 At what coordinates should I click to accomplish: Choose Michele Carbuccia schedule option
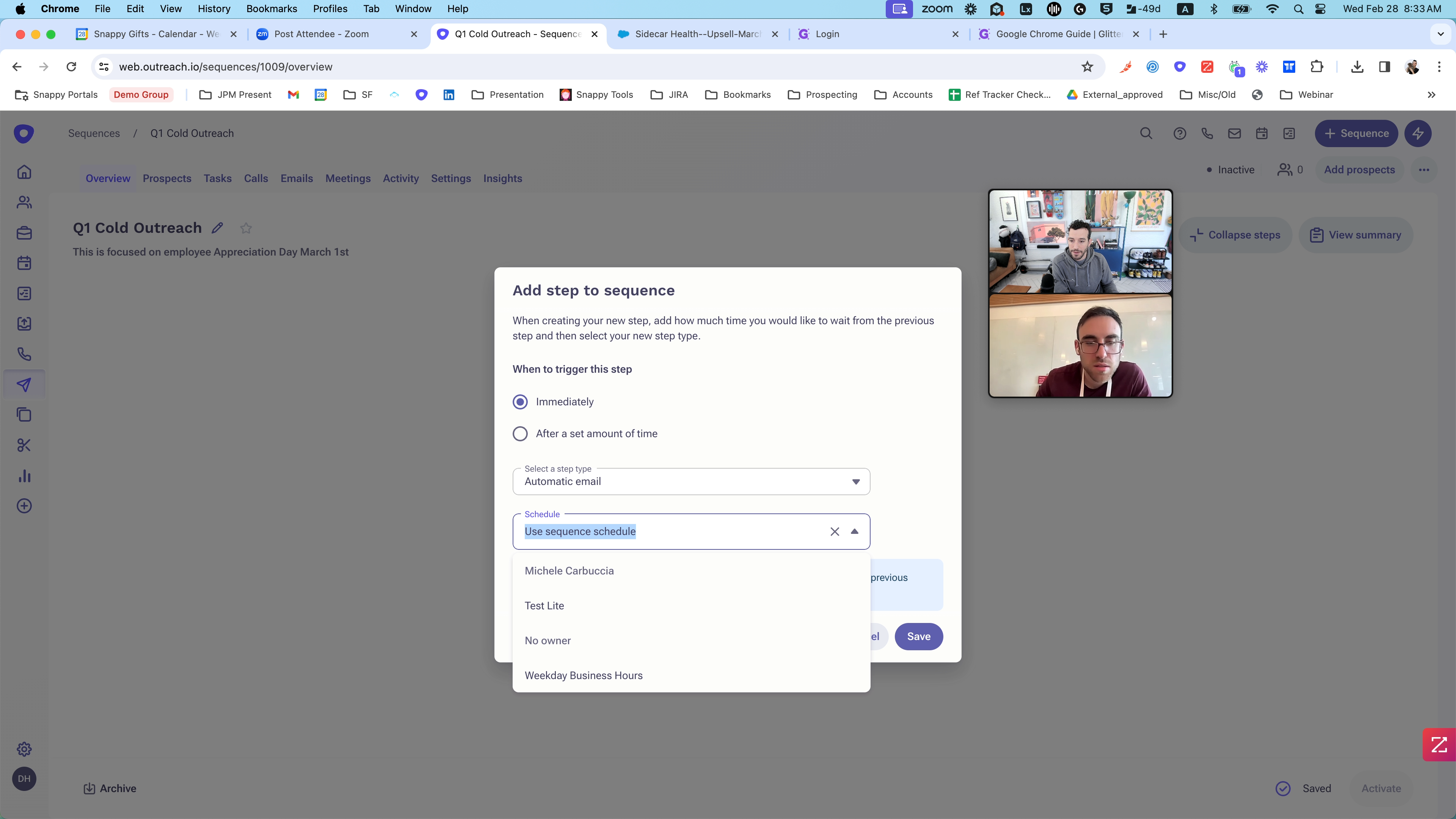click(691, 571)
